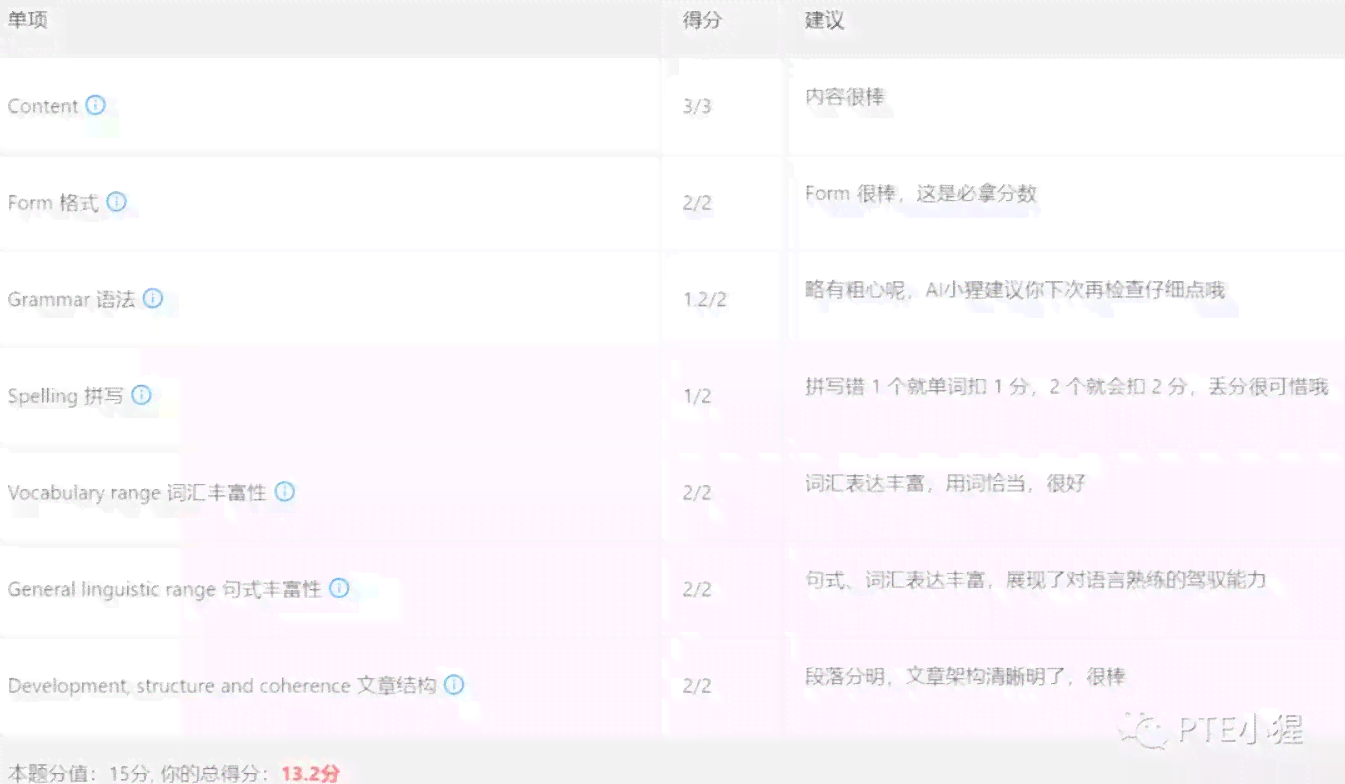Select the Development structure coherence score 2/2
1345x784 pixels.
click(x=697, y=686)
